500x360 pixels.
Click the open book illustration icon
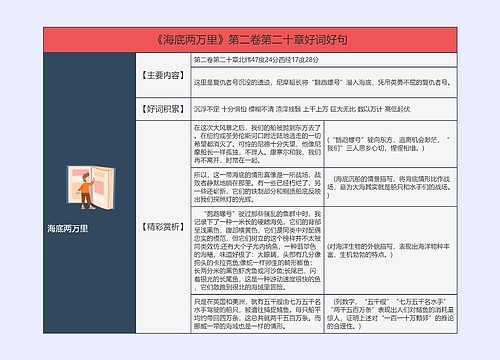(91, 188)
